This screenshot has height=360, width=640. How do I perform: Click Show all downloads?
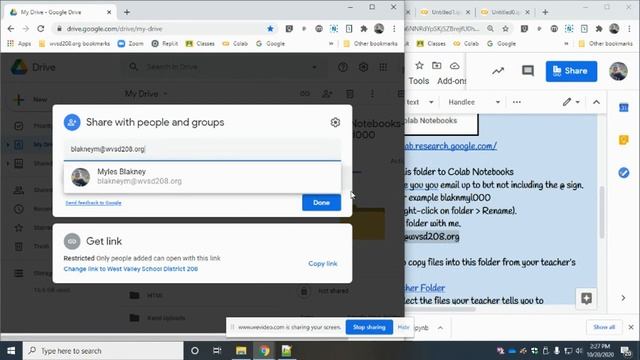click(604, 327)
